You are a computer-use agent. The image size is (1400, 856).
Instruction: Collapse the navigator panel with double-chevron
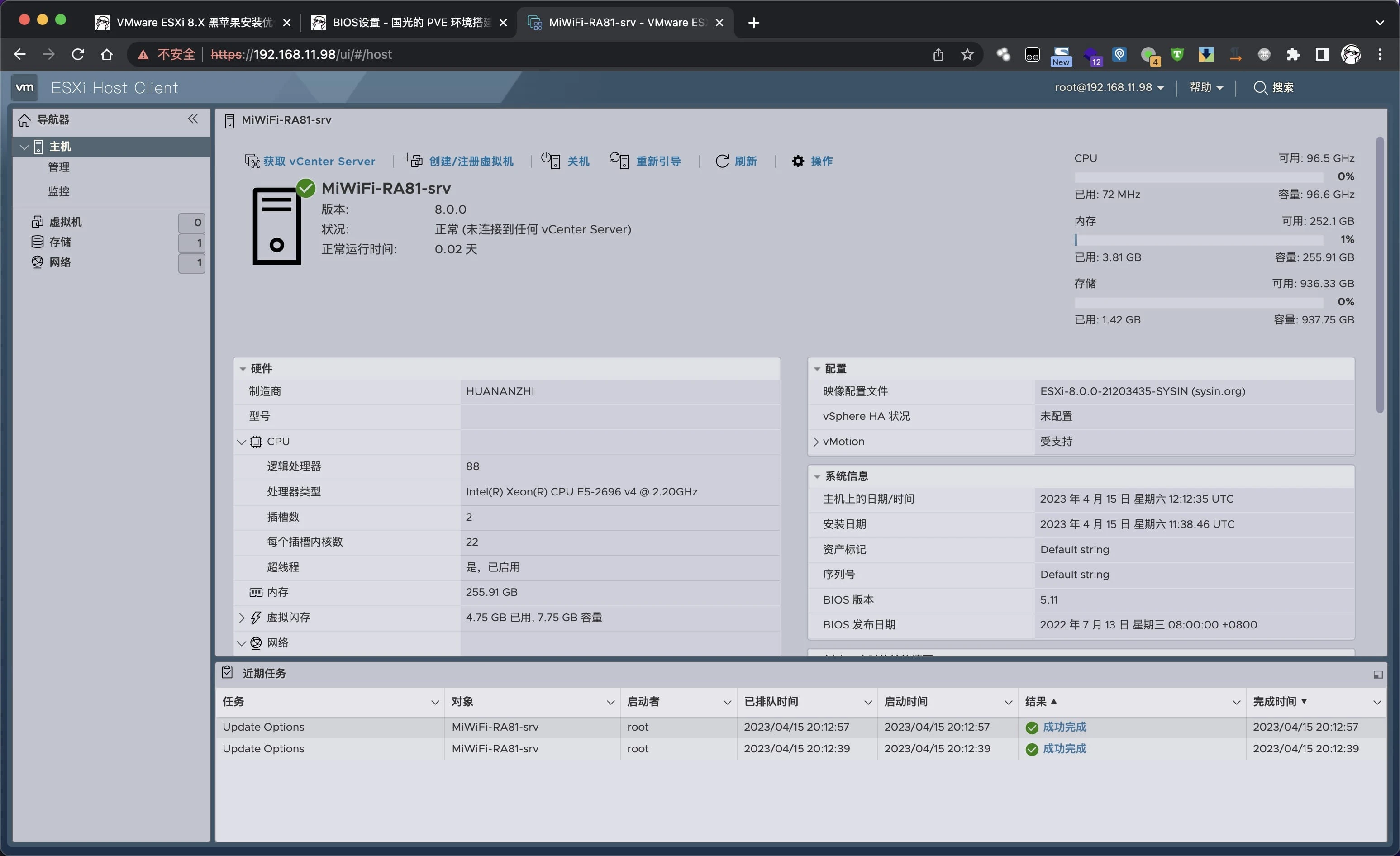[x=193, y=119]
